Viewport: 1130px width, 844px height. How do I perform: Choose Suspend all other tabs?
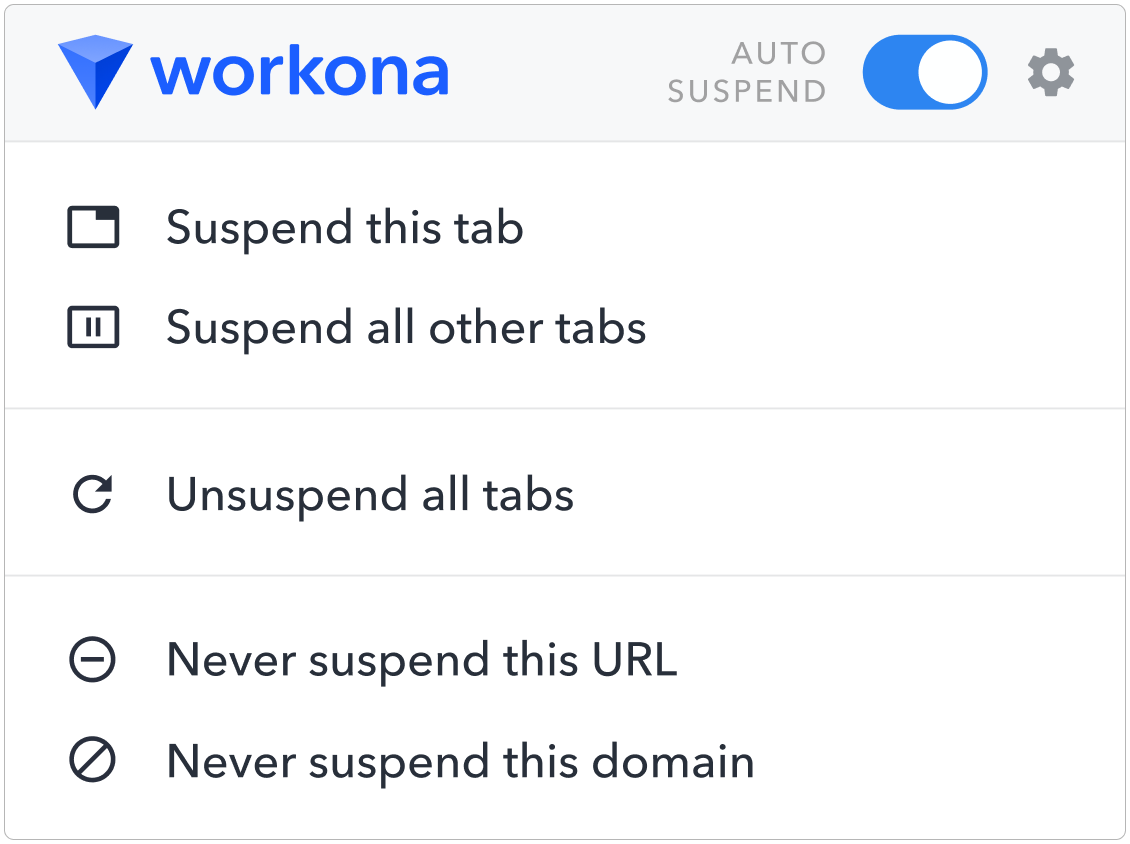(405, 327)
